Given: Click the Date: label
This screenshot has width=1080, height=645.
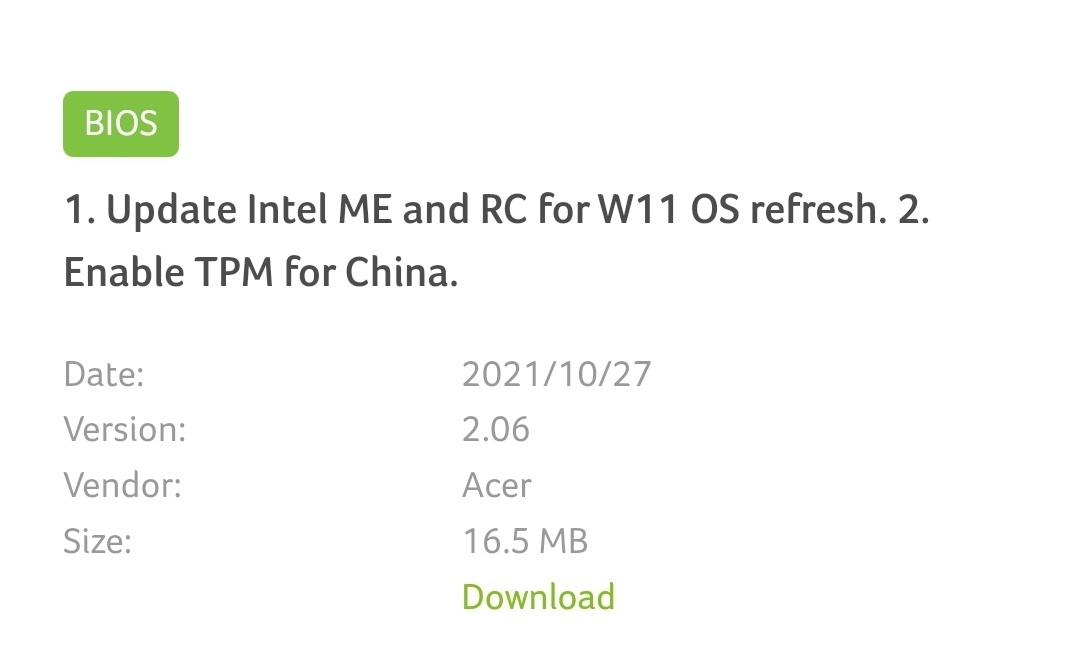Looking at the screenshot, I should (104, 374).
